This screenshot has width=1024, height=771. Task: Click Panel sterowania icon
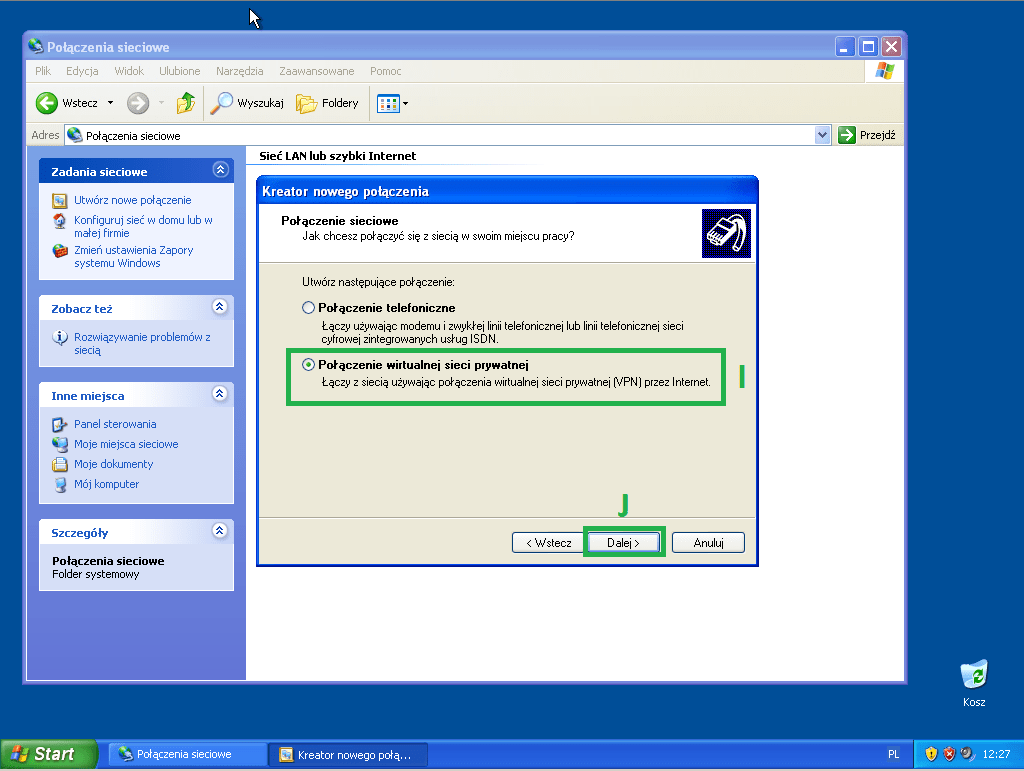59,424
